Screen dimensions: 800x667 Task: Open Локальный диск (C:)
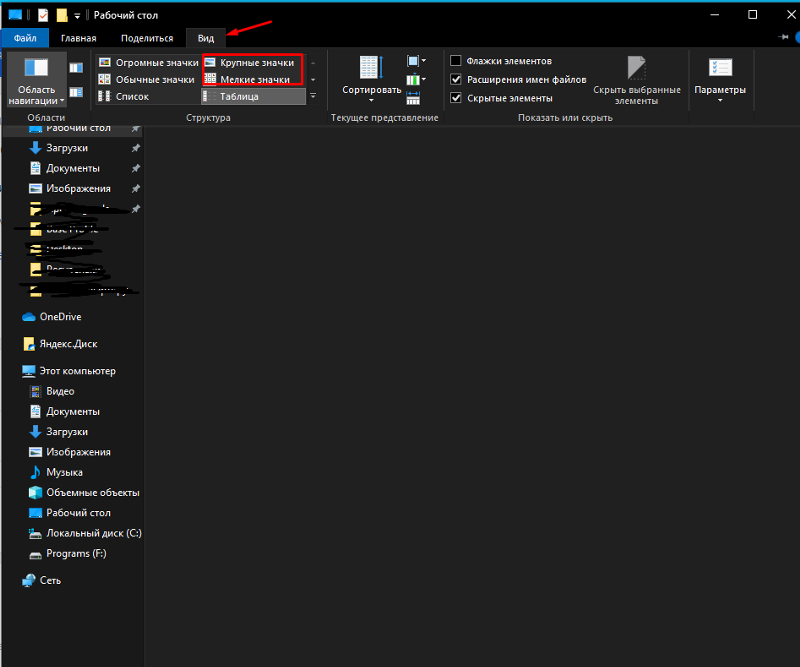pos(94,533)
